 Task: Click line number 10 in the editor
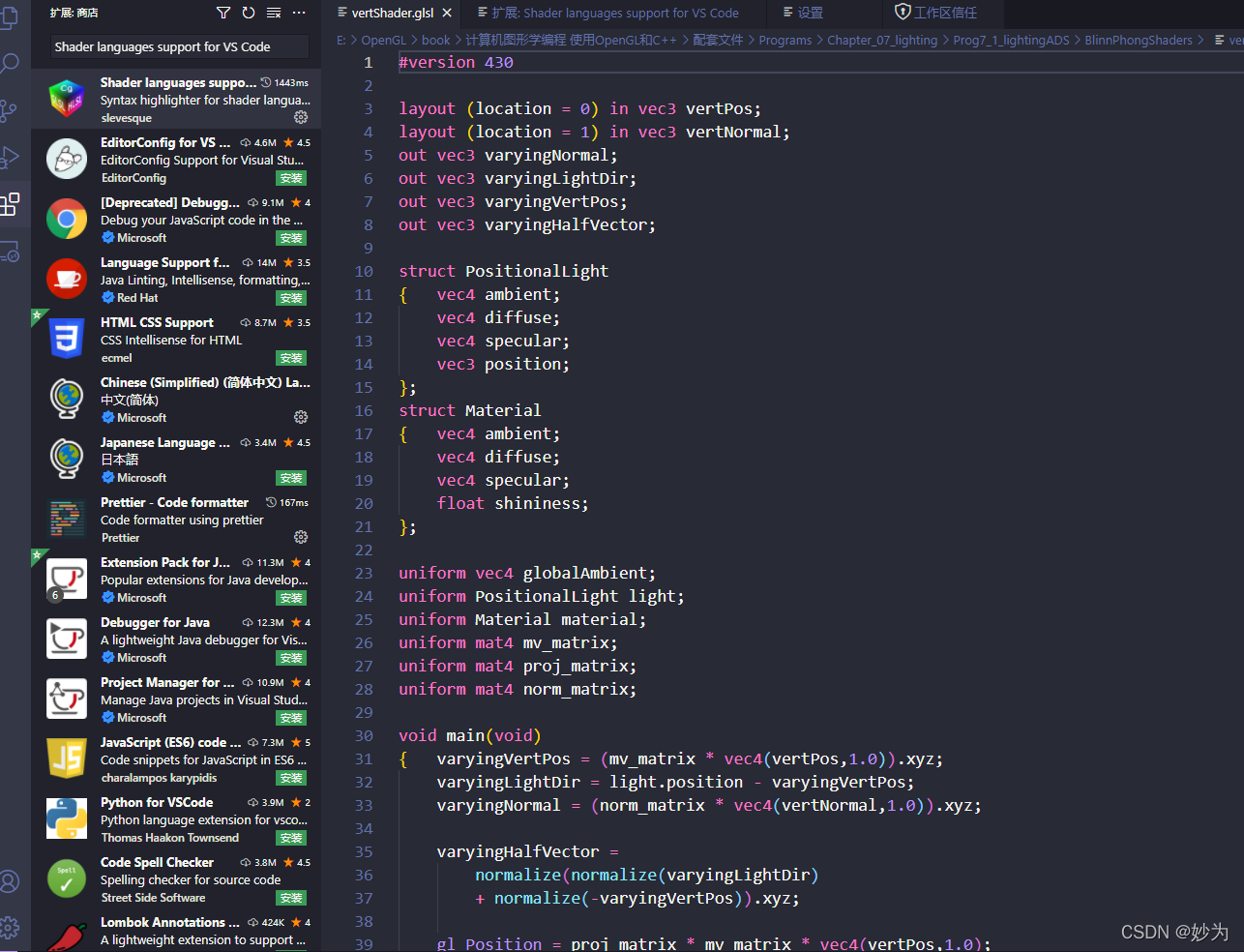tap(364, 271)
